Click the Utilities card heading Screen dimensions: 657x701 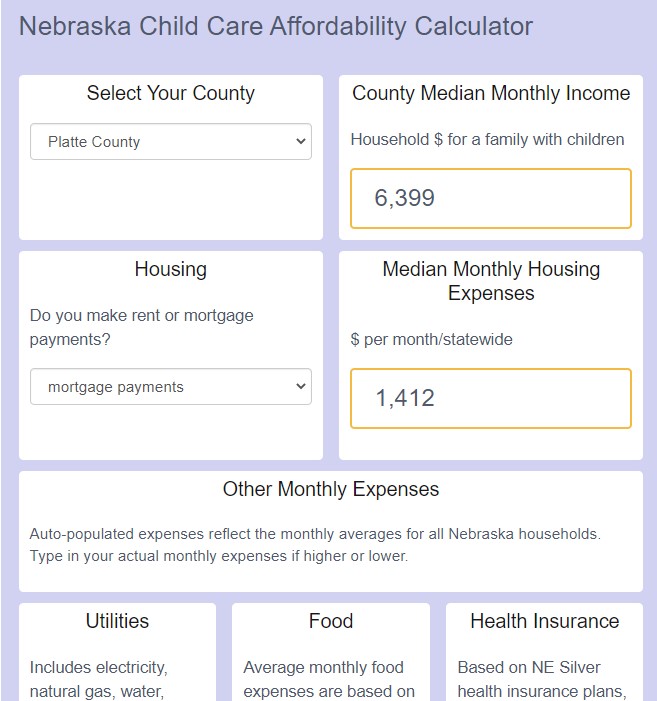[117, 621]
